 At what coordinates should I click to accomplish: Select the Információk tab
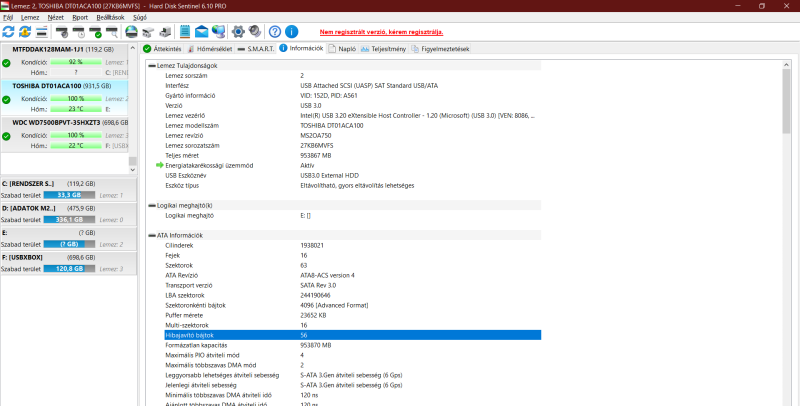pos(301,48)
